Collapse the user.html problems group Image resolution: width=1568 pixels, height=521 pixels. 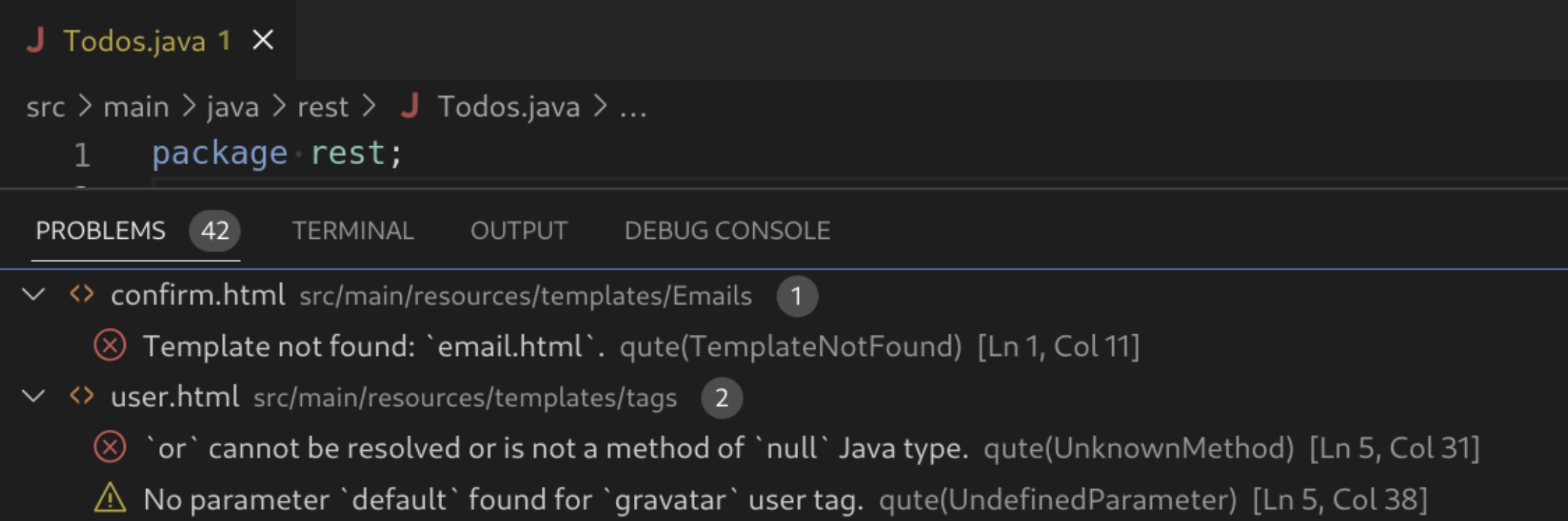[34, 395]
